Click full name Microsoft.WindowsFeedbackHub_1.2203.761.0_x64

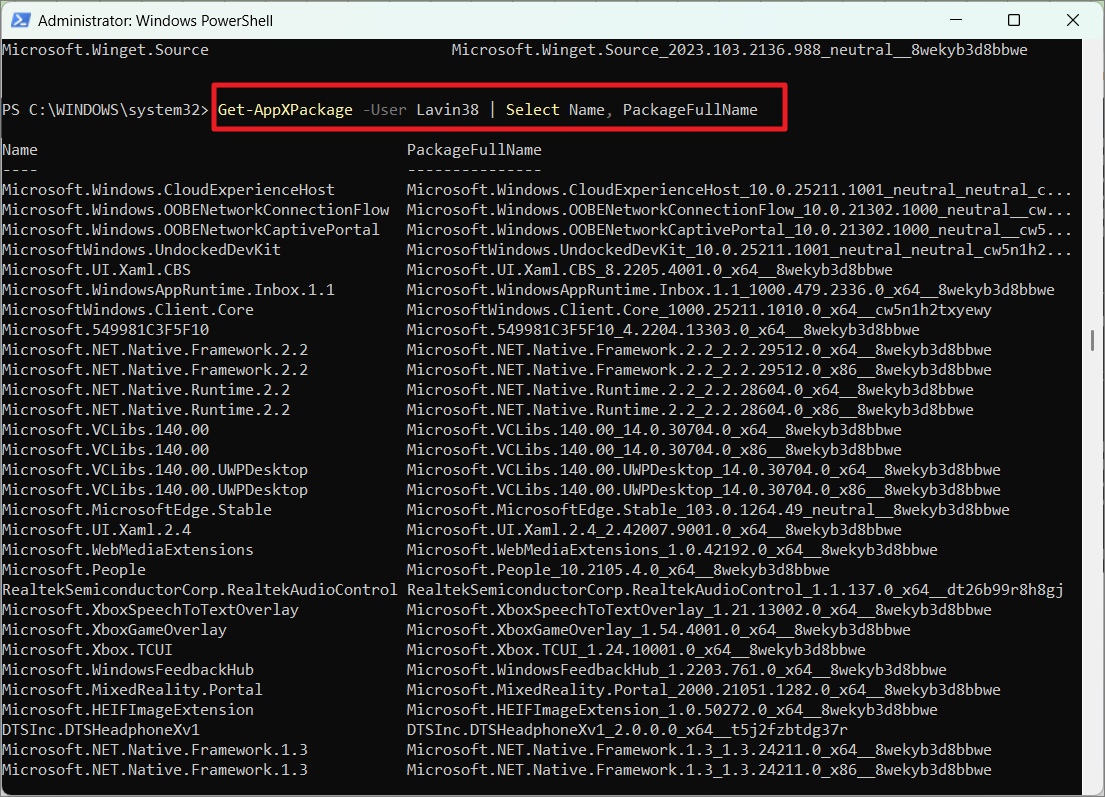(x=677, y=669)
